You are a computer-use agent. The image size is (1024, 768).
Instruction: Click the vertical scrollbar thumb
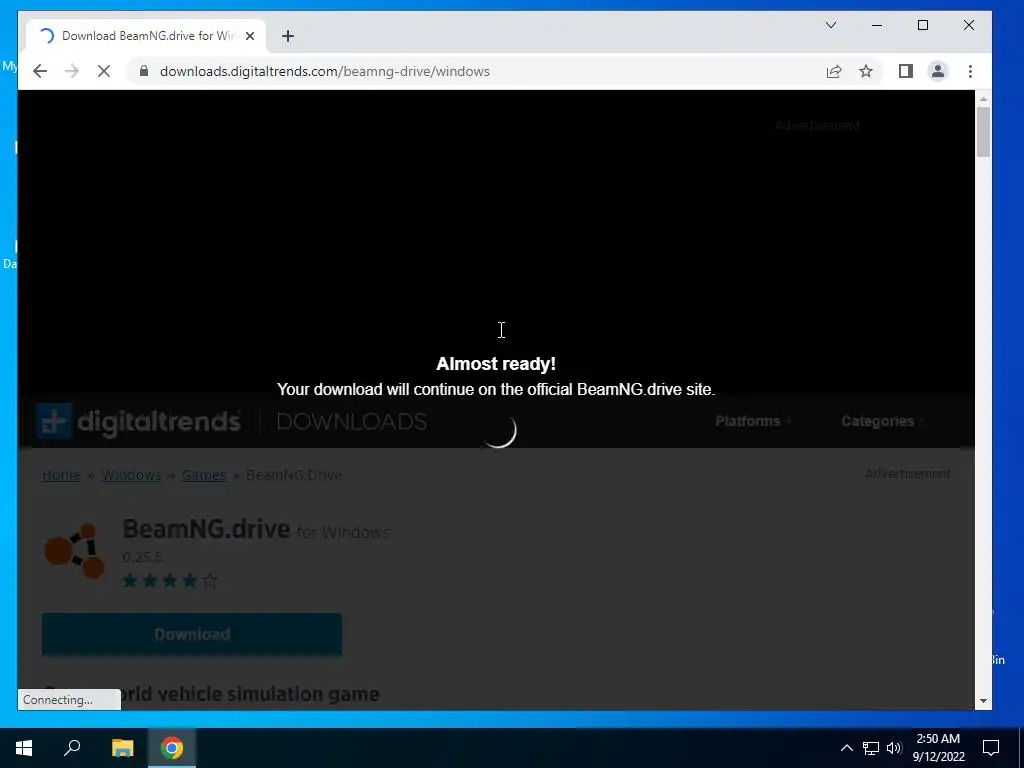point(983,132)
